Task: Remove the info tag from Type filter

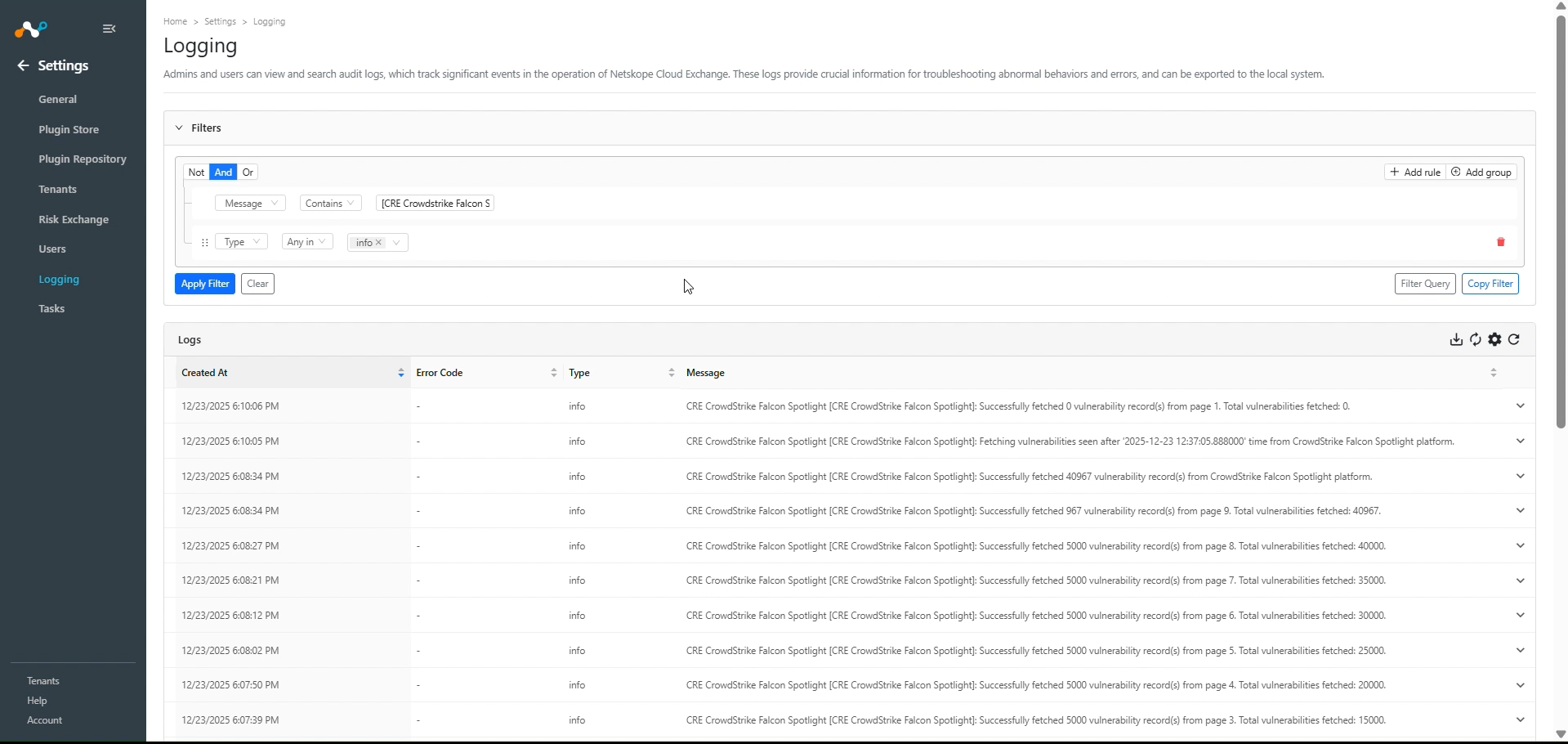Action: click(379, 243)
